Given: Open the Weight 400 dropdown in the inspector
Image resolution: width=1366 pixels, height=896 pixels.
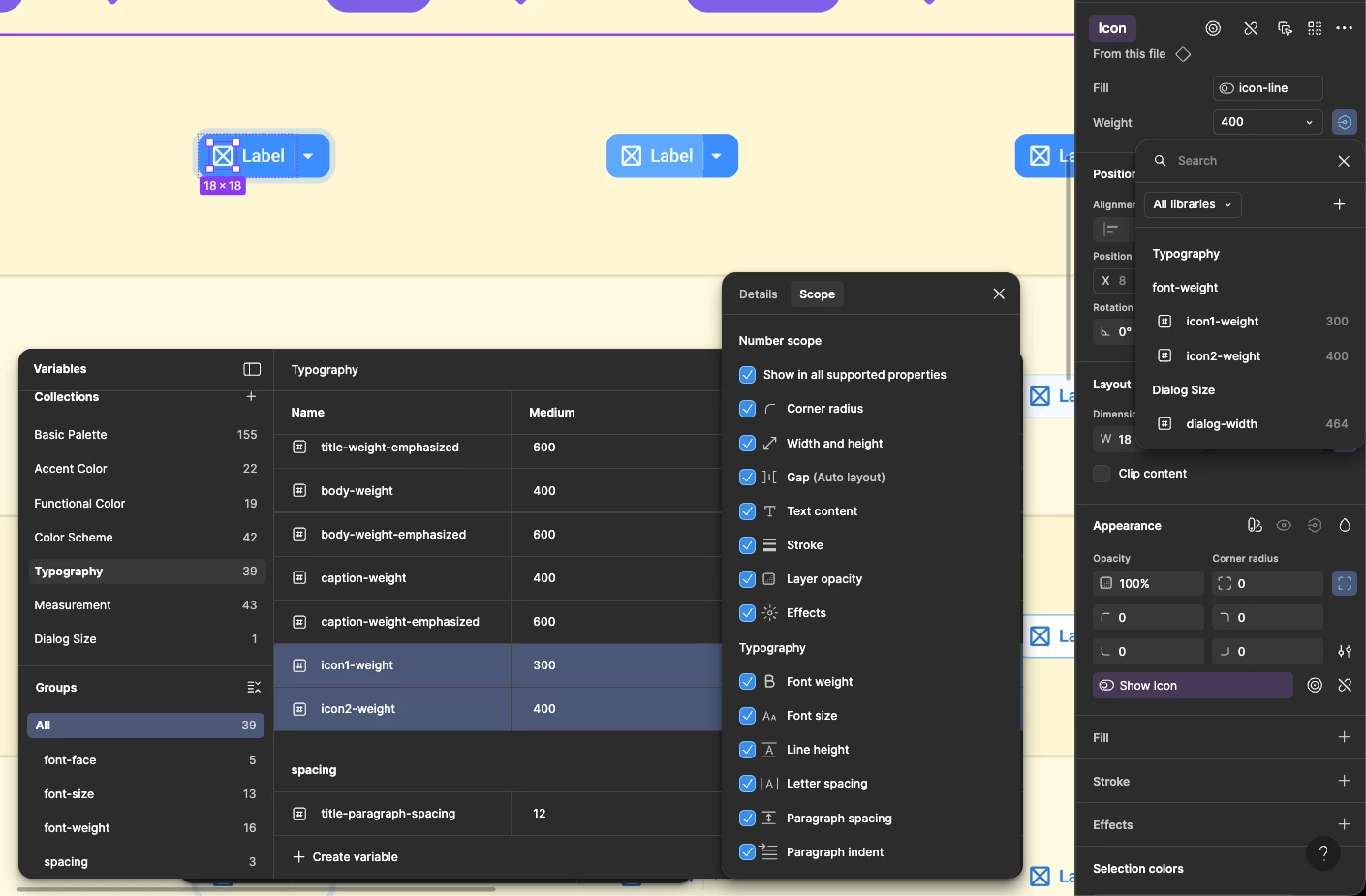Looking at the screenshot, I should 1266,122.
